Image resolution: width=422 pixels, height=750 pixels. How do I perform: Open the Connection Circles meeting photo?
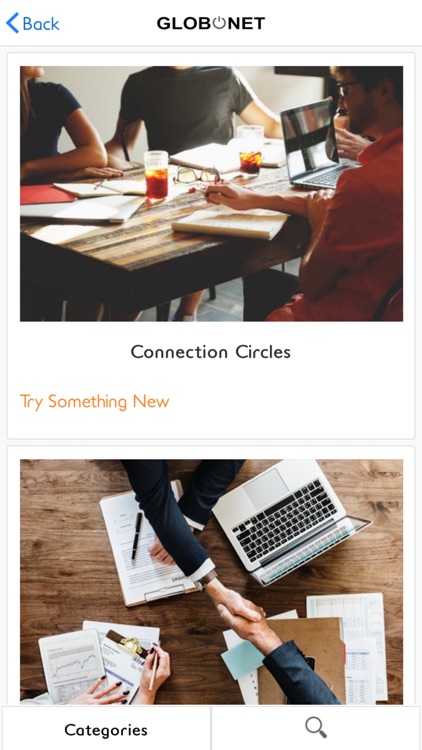coord(211,193)
